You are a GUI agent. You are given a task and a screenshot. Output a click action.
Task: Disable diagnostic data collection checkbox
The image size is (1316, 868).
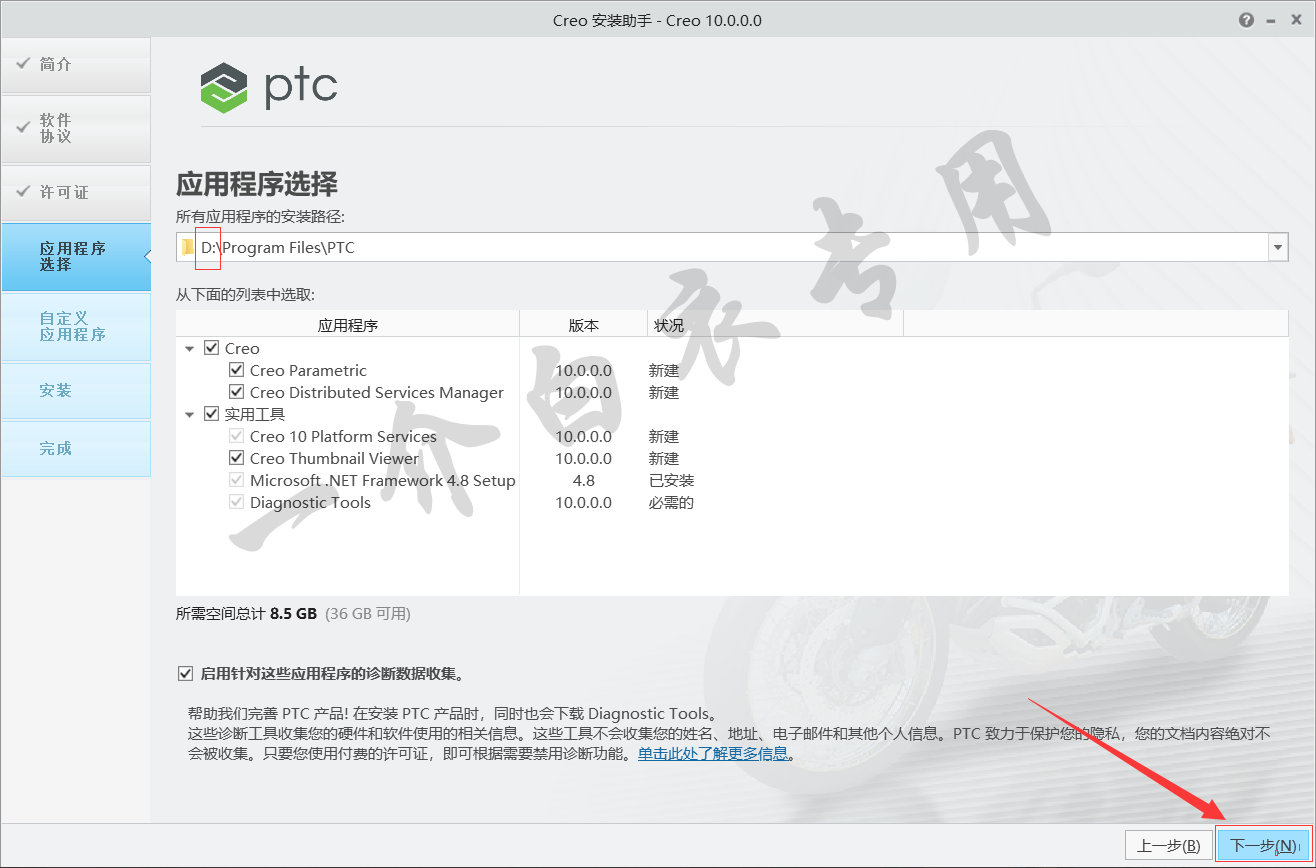click(185, 673)
